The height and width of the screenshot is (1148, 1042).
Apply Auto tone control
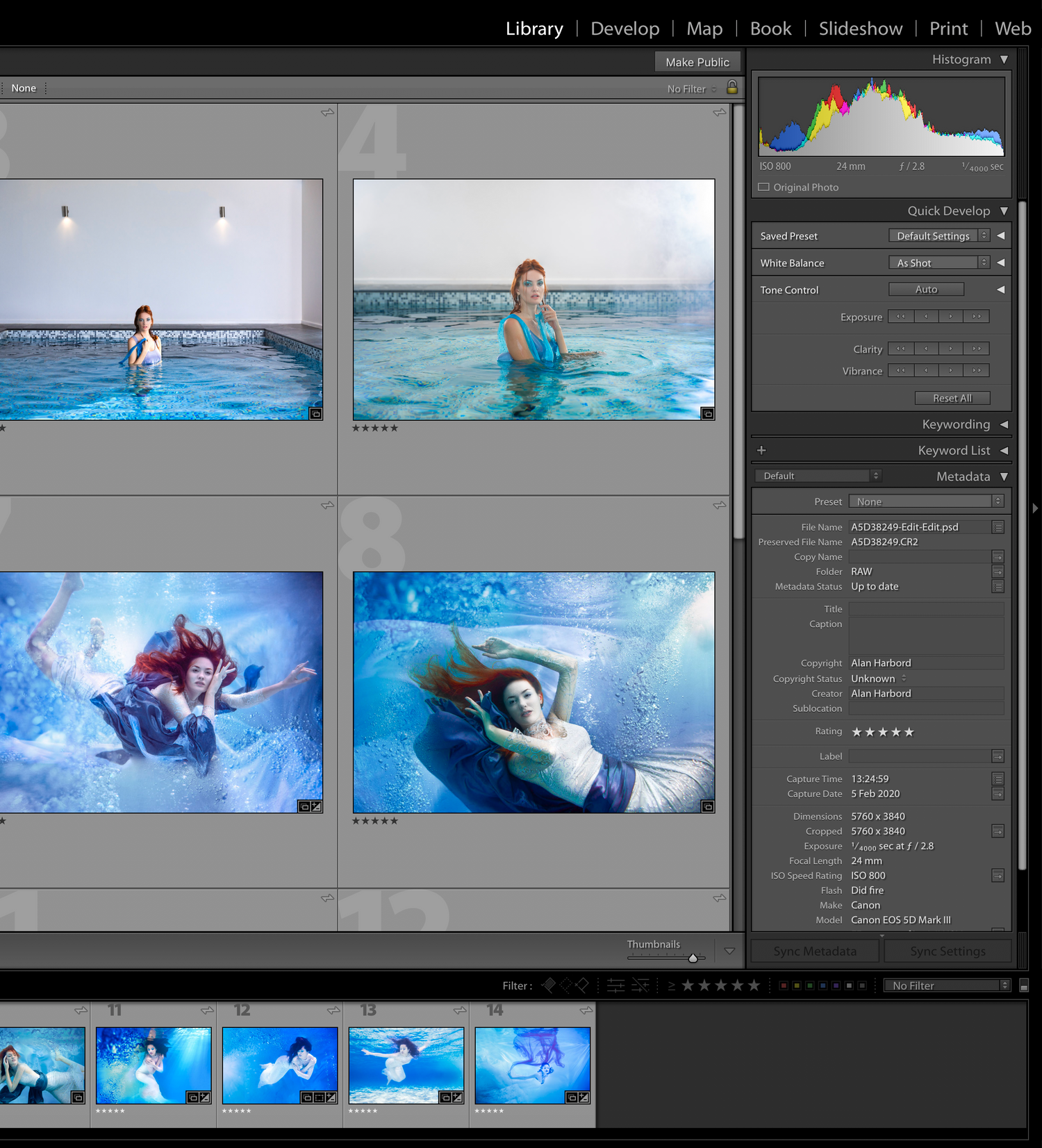(x=926, y=290)
